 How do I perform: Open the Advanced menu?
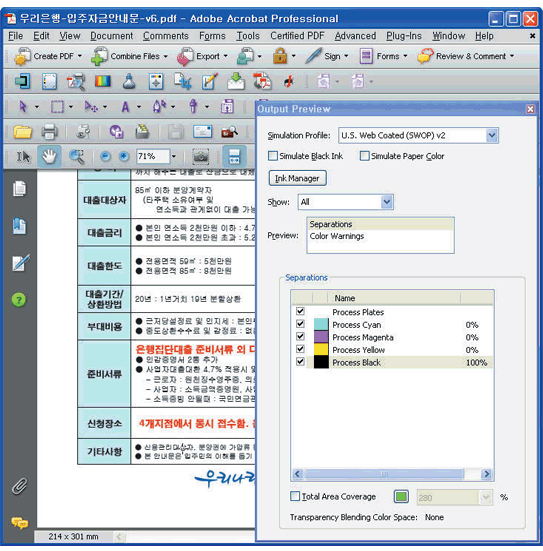355,36
